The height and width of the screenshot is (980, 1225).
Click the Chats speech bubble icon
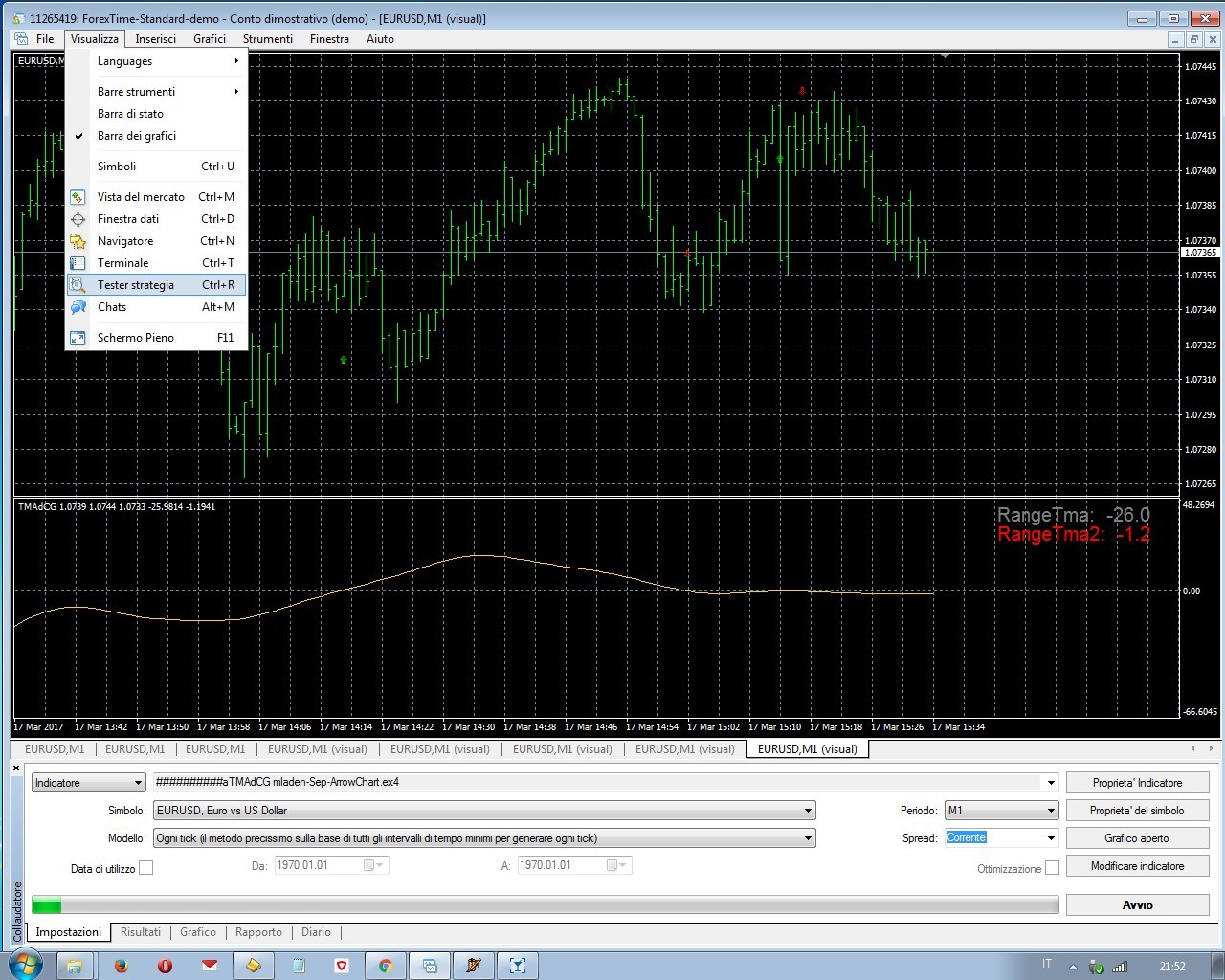tap(78, 307)
